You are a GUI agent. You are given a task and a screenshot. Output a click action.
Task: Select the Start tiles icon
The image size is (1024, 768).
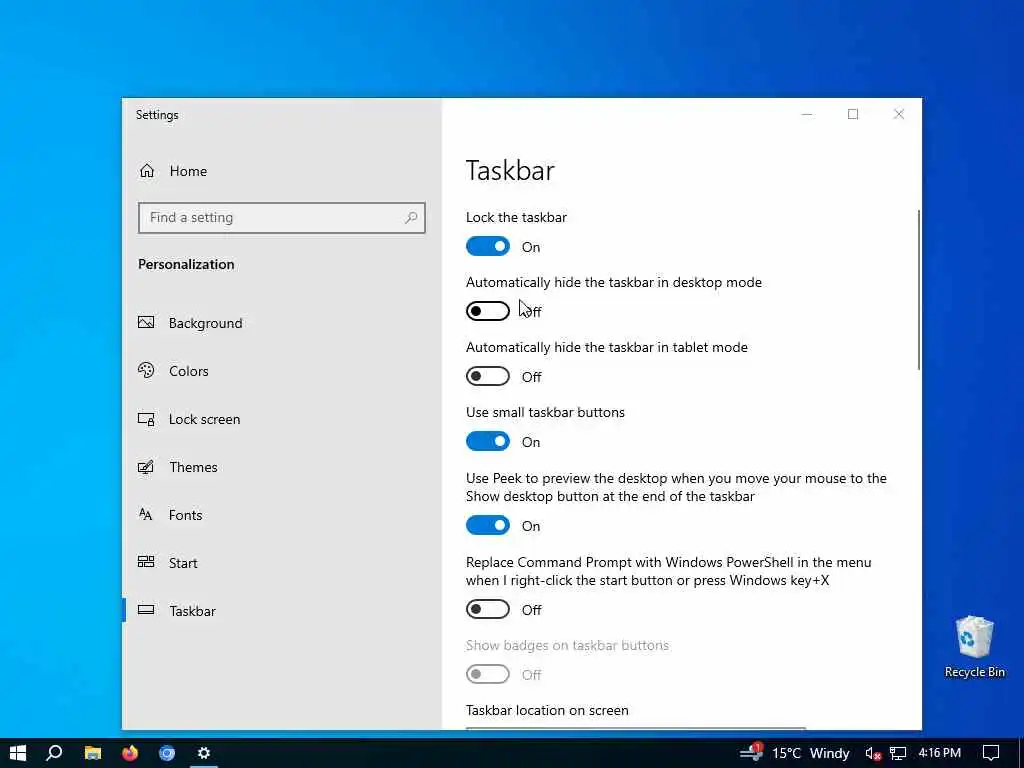click(146, 562)
